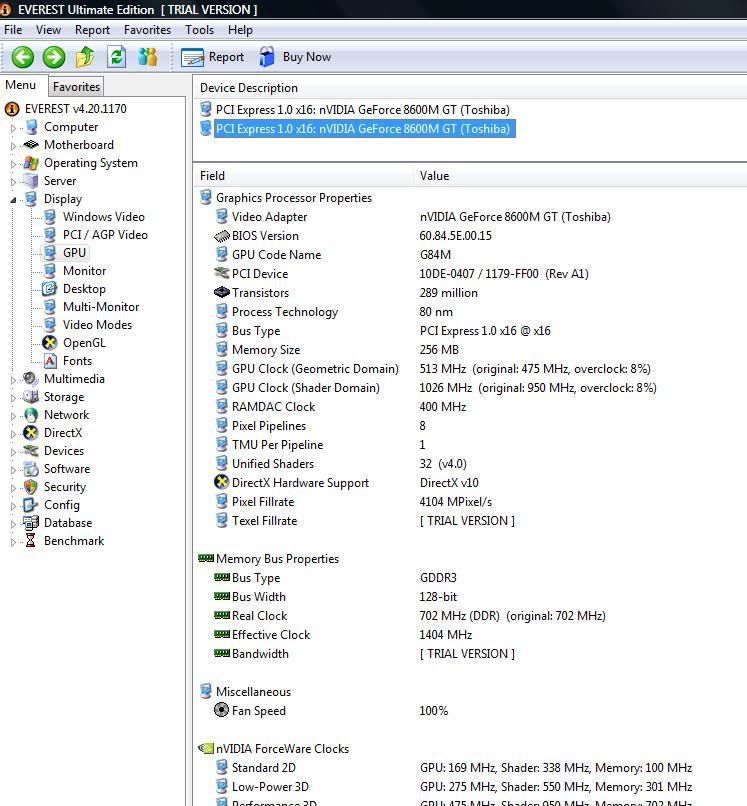
Task: Click the Security shield icon
Action: coord(31,487)
